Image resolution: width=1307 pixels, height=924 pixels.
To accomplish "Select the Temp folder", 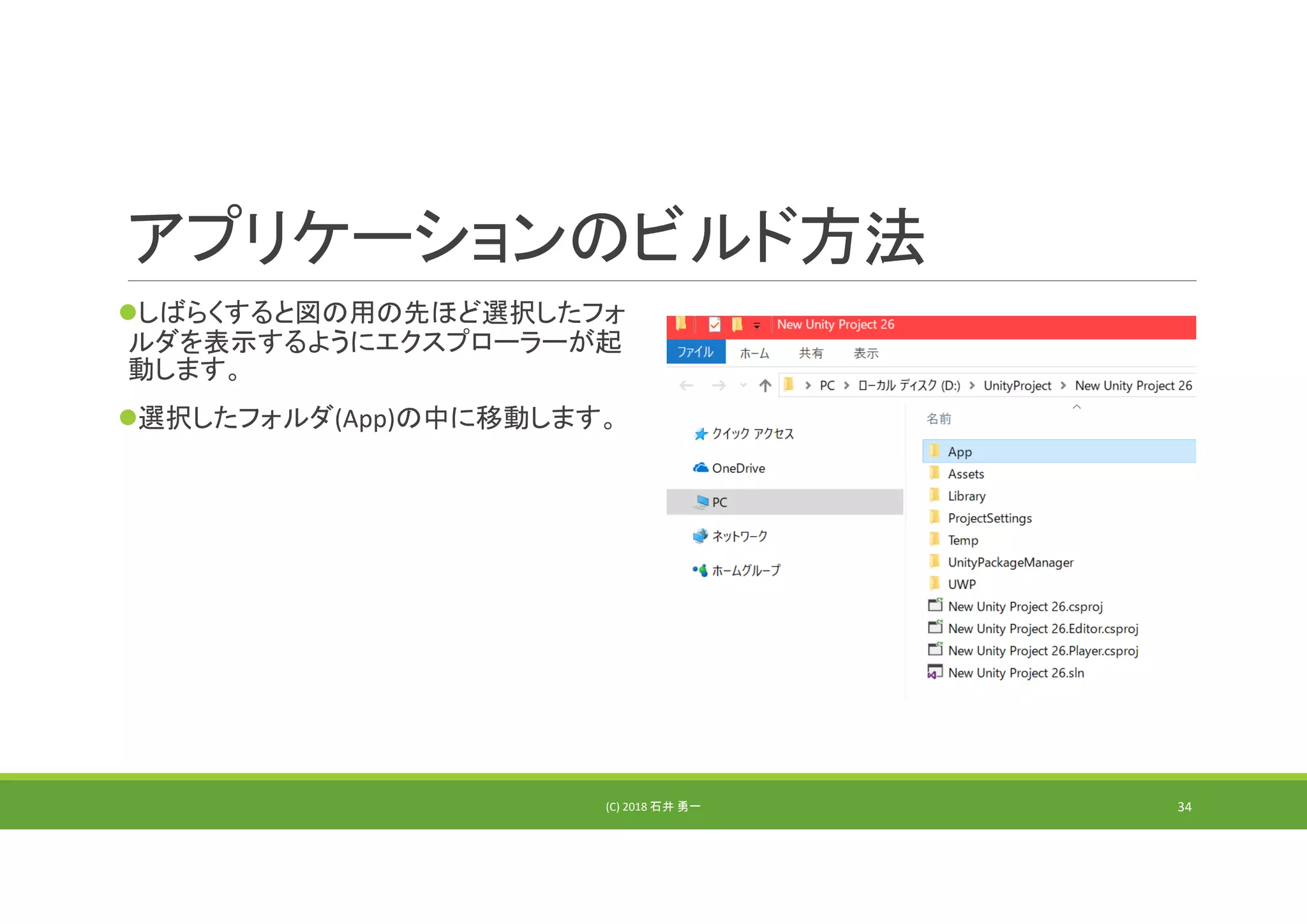I will click(963, 540).
